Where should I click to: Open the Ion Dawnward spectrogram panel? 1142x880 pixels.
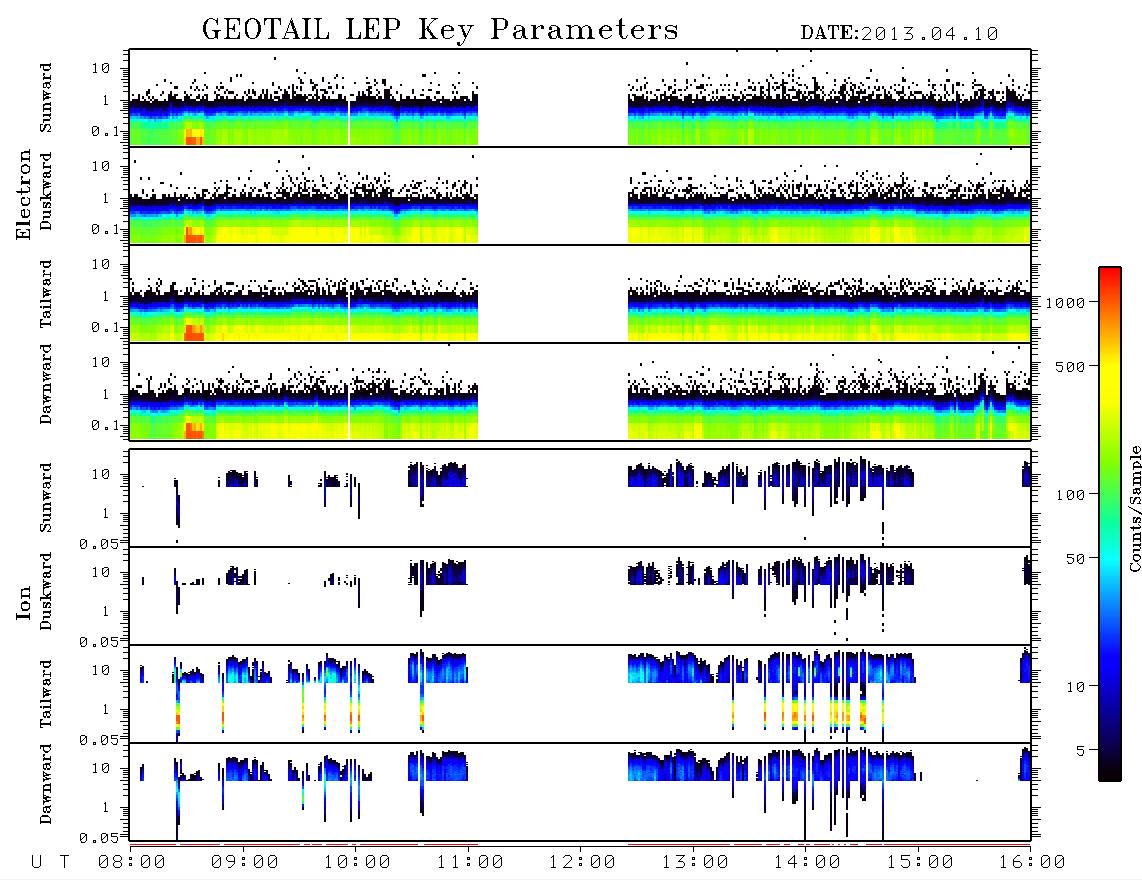coord(580,792)
